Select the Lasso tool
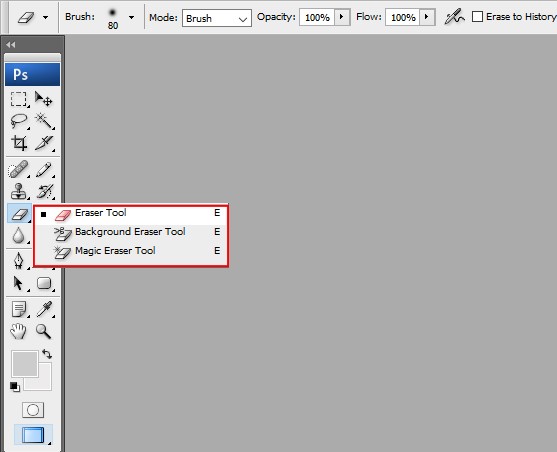 point(18,121)
